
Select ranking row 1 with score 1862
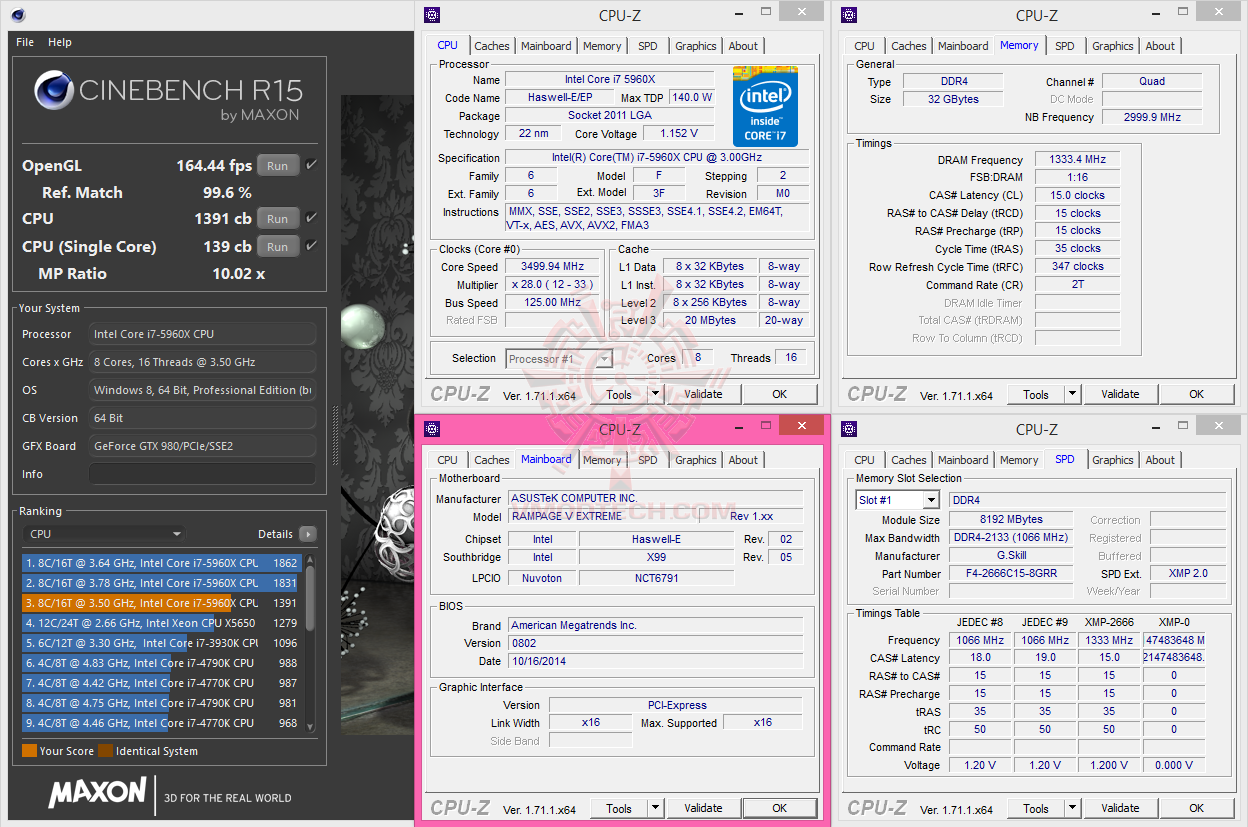[161, 563]
